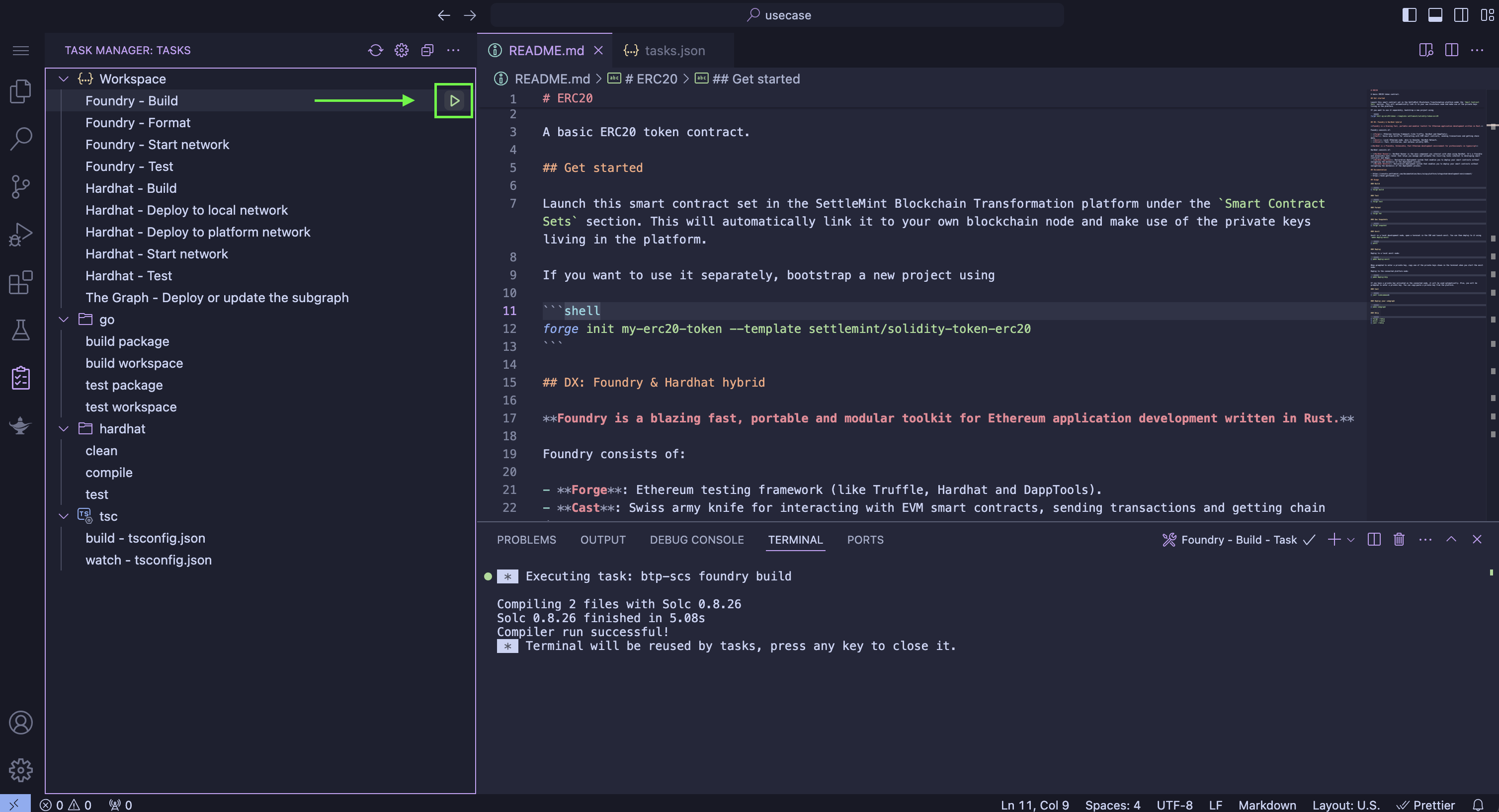Switch to the PORTS panel tab
Image resolution: width=1499 pixels, height=812 pixels.
point(865,540)
